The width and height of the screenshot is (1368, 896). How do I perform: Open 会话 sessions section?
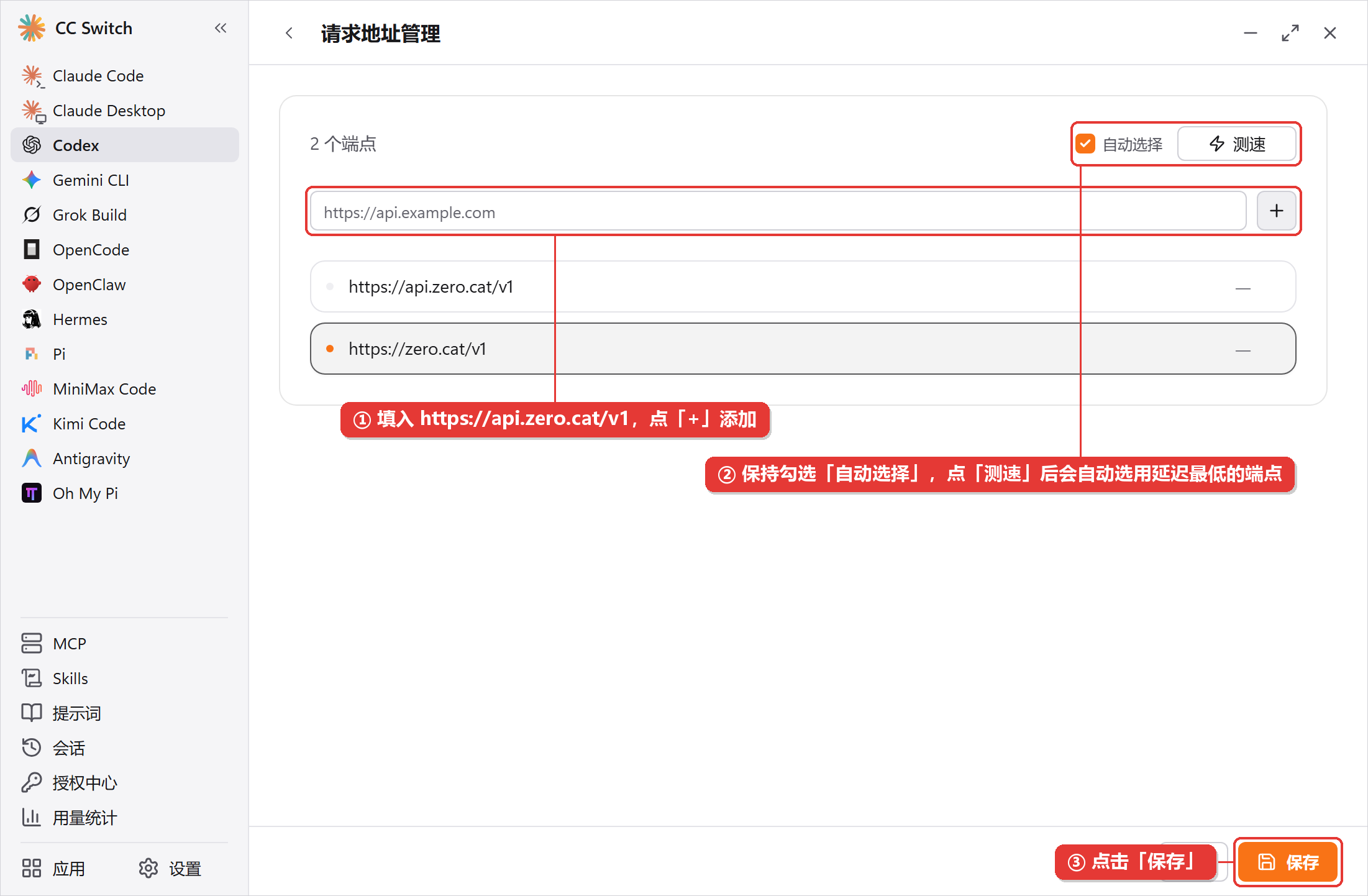pos(125,748)
